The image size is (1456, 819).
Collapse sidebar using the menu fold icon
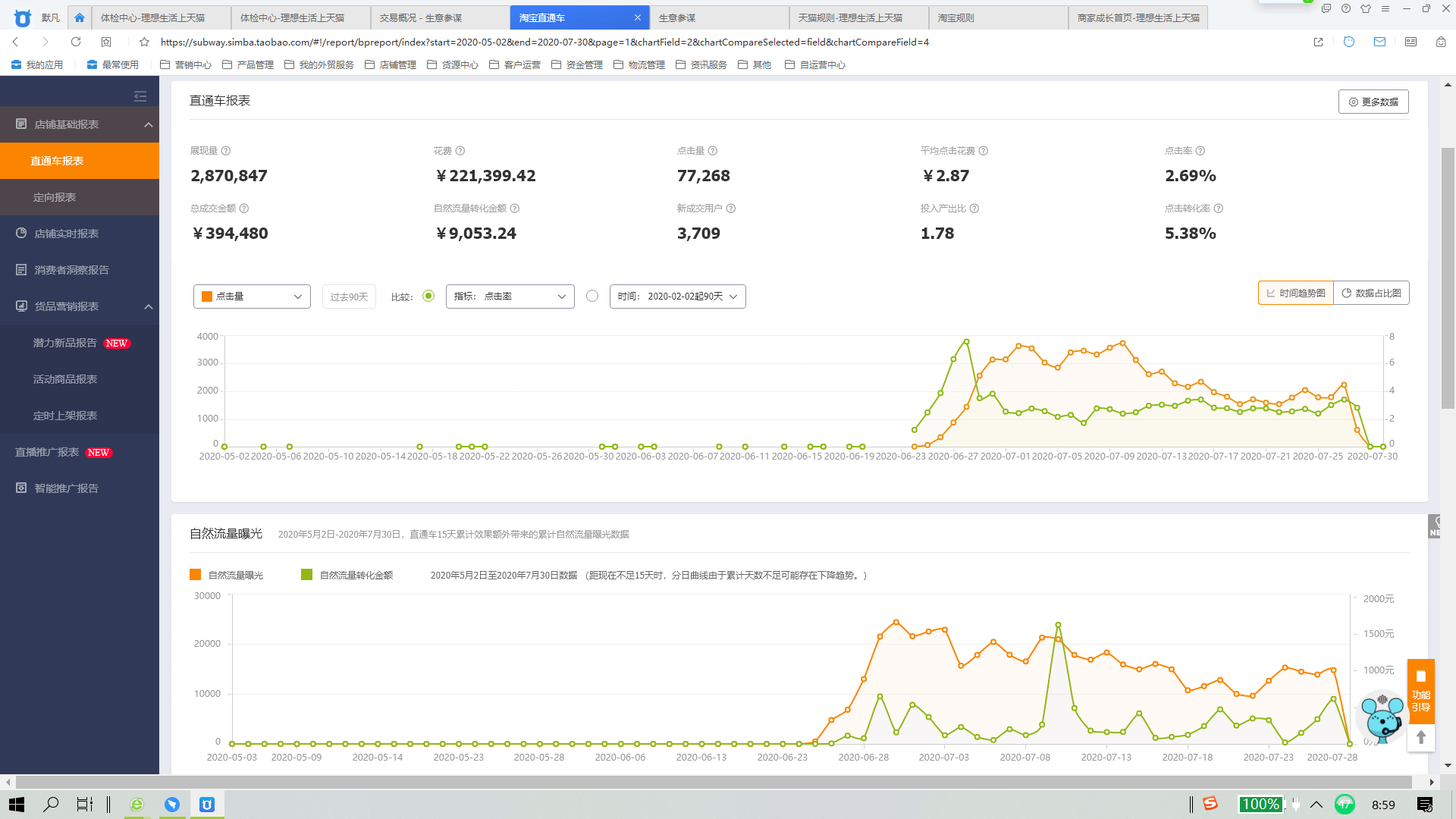140,96
